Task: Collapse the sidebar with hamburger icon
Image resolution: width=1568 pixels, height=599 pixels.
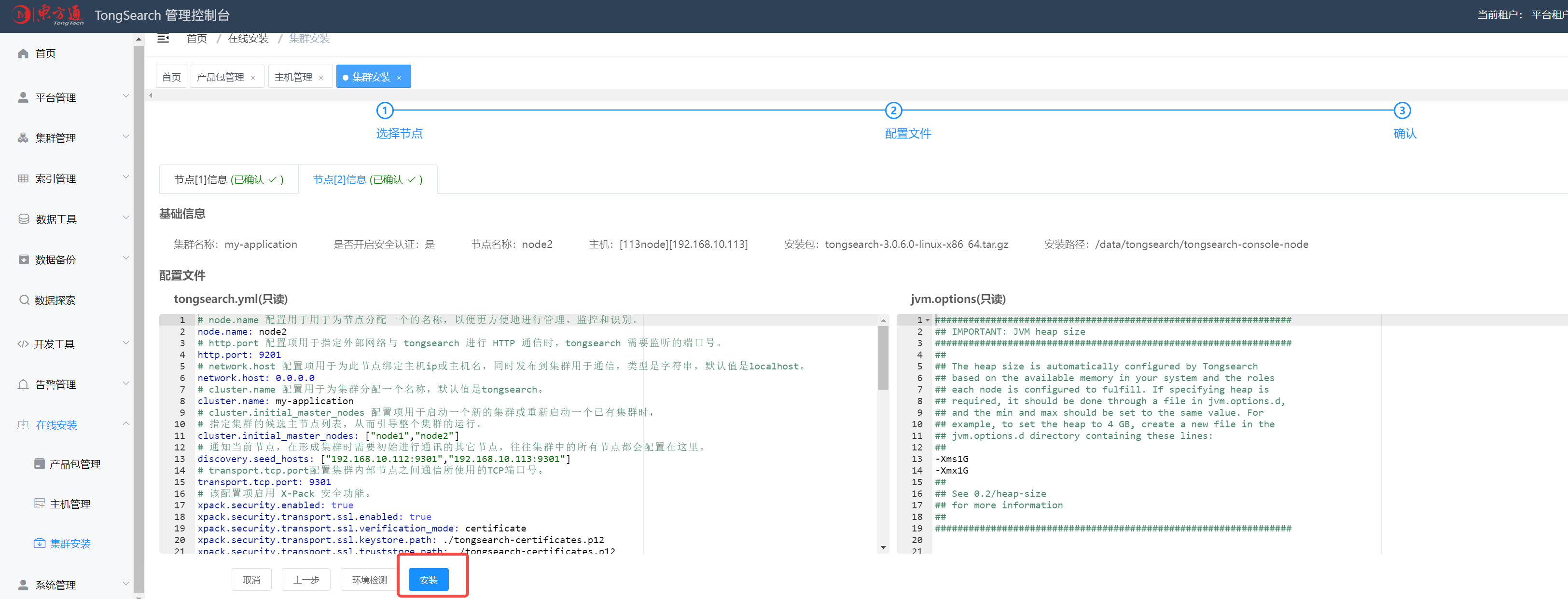Action: coord(163,38)
